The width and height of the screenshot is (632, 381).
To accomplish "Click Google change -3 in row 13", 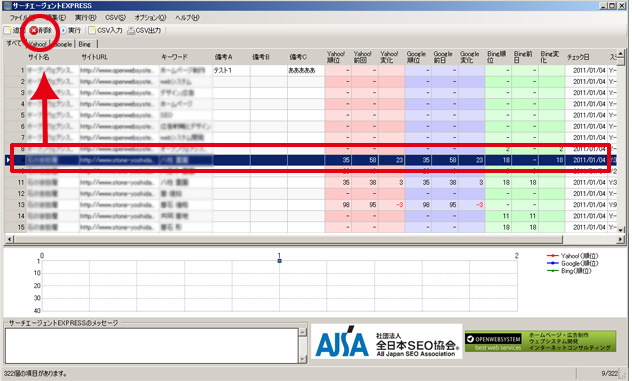I will point(471,205).
